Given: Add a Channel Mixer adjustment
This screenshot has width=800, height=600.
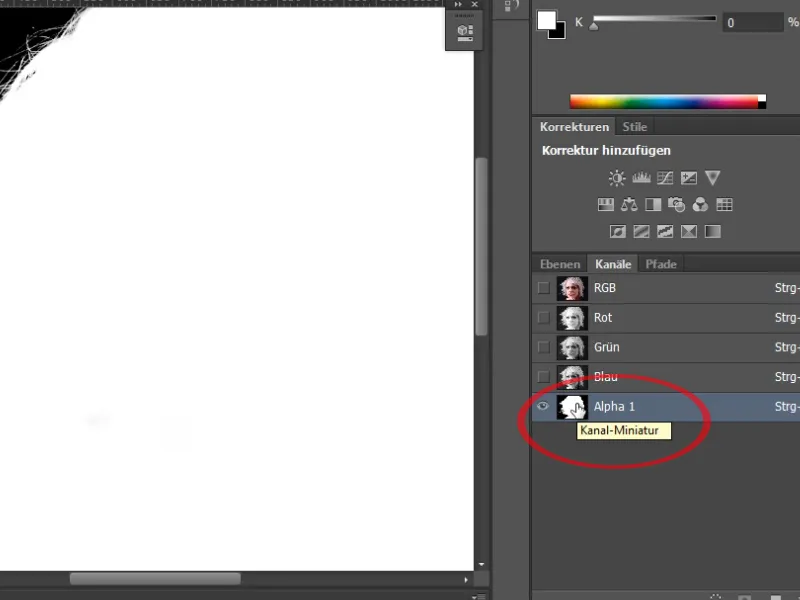Looking at the screenshot, I should click(x=700, y=205).
